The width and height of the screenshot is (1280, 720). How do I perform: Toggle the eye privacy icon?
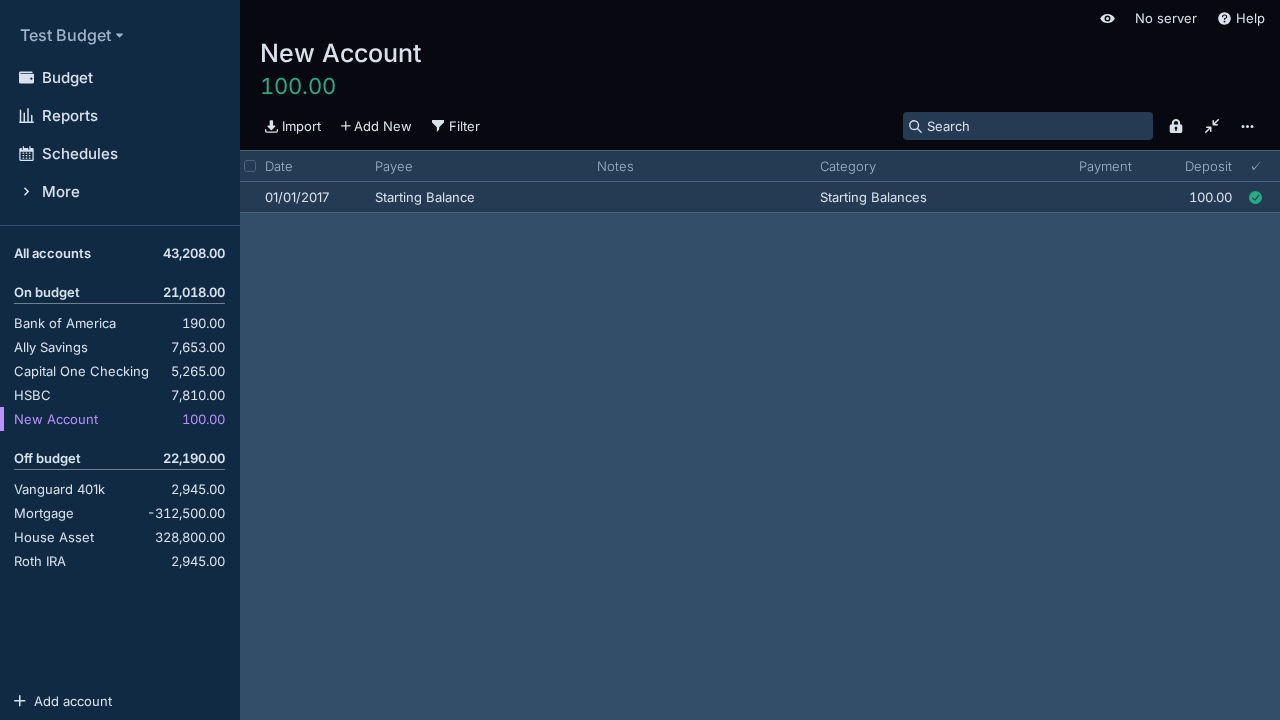coord(1107,19)
